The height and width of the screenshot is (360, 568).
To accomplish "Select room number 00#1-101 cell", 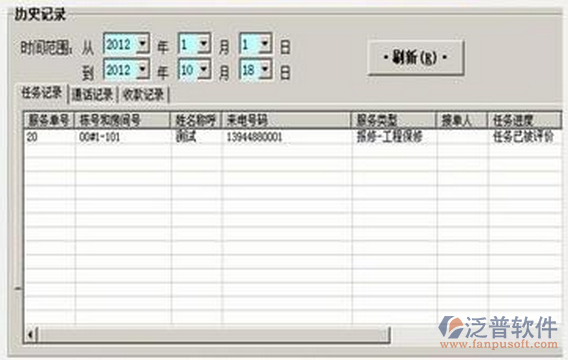I will pos(123,137).
